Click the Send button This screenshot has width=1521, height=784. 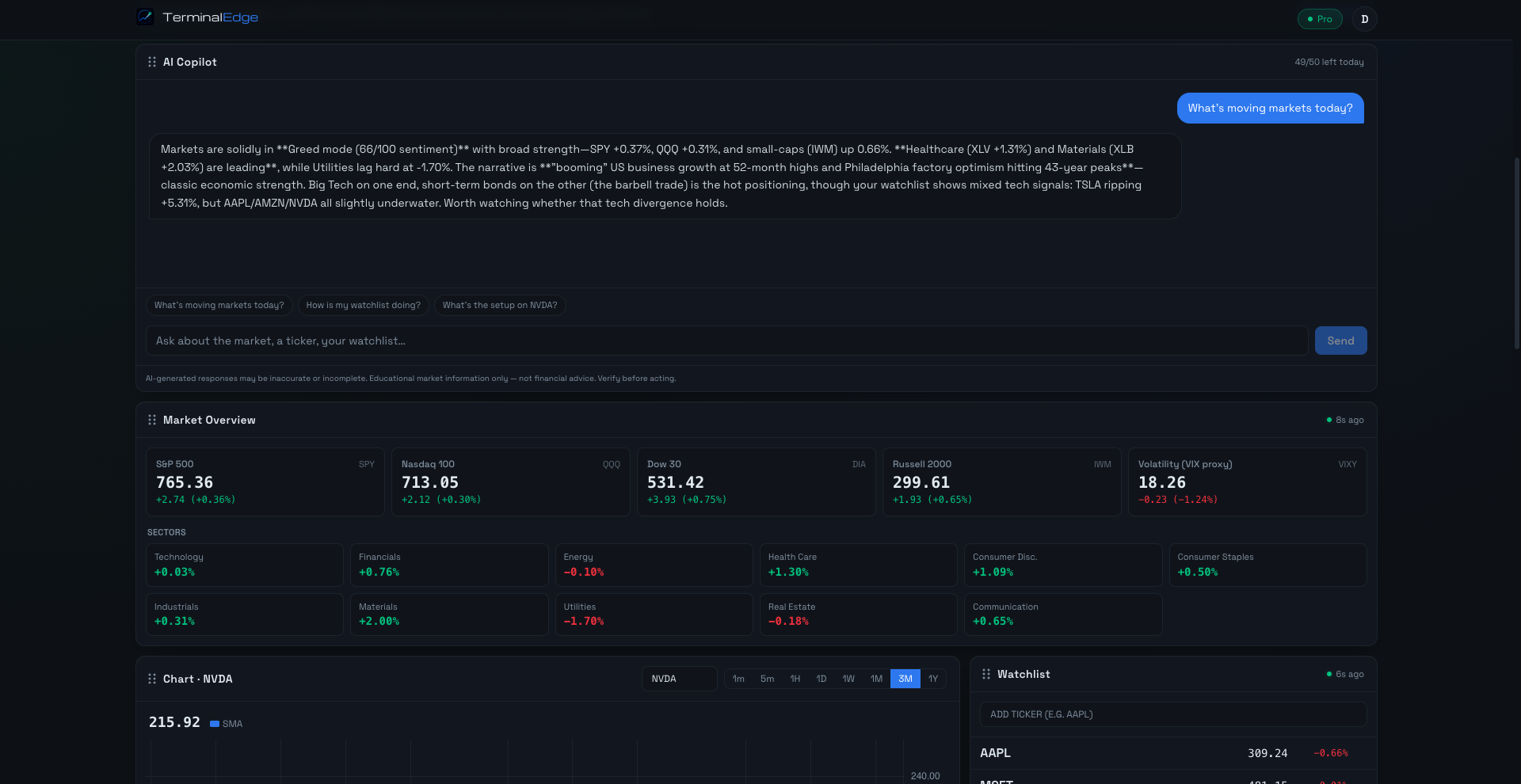pos(1340,341)
